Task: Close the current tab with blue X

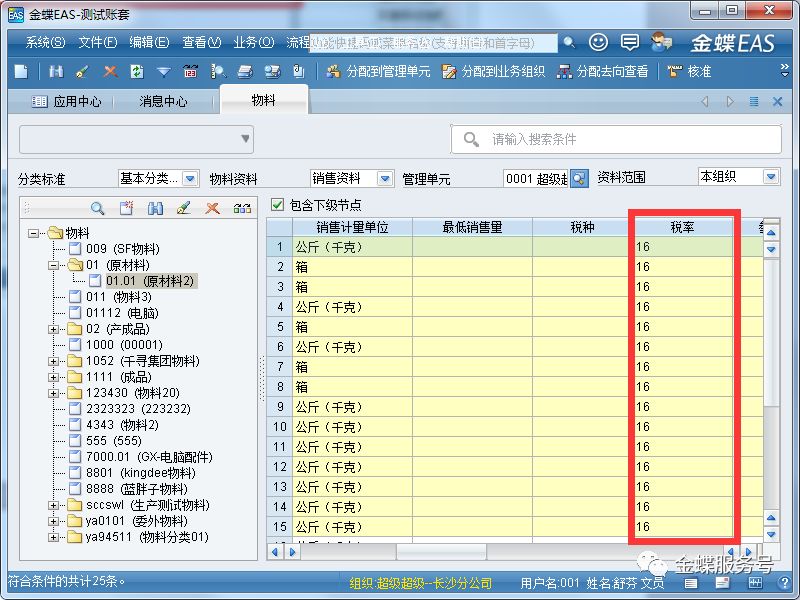Action: click(777, 101)
